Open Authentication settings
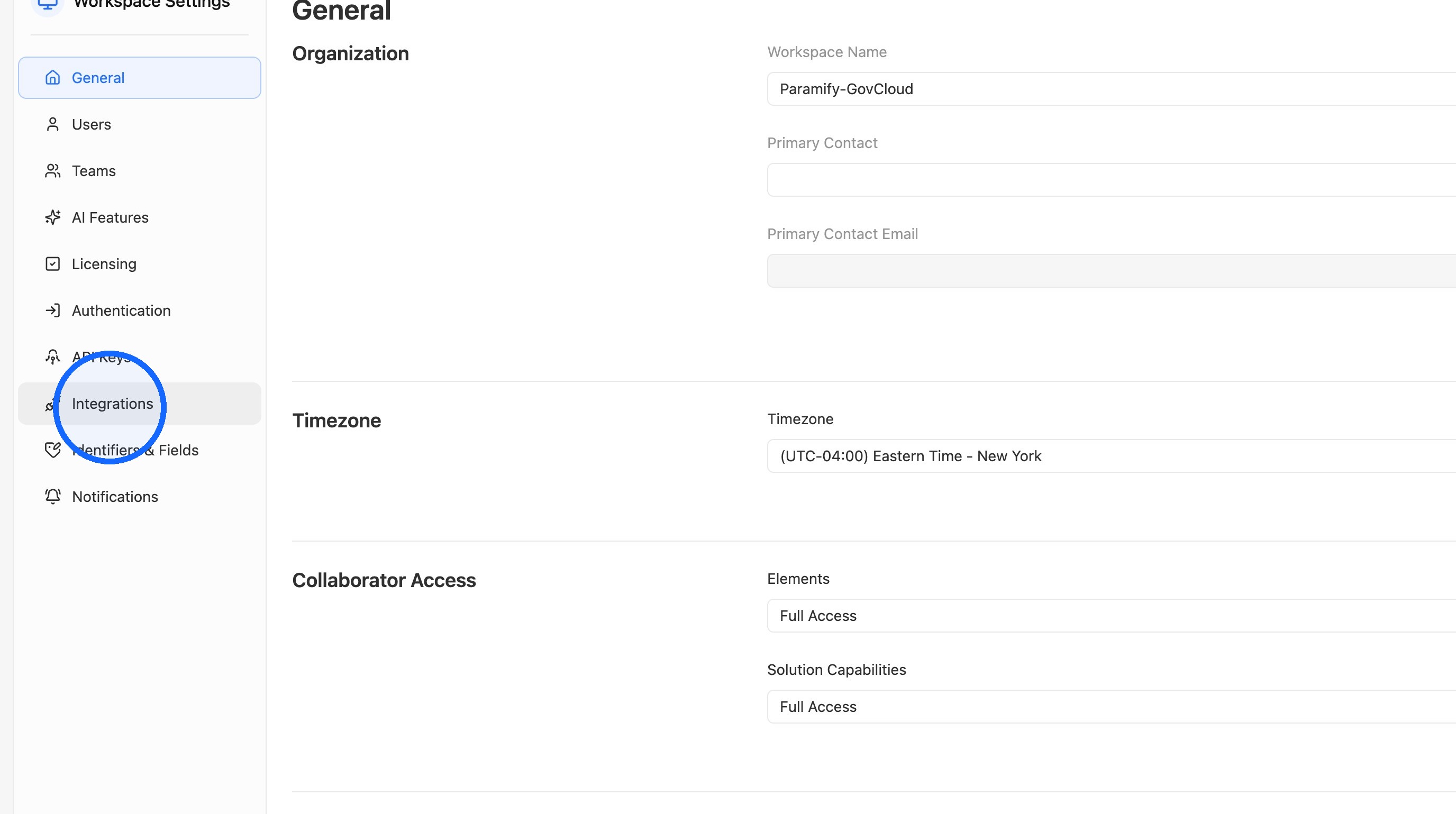The image size is (1456, 814). (140, 310)
